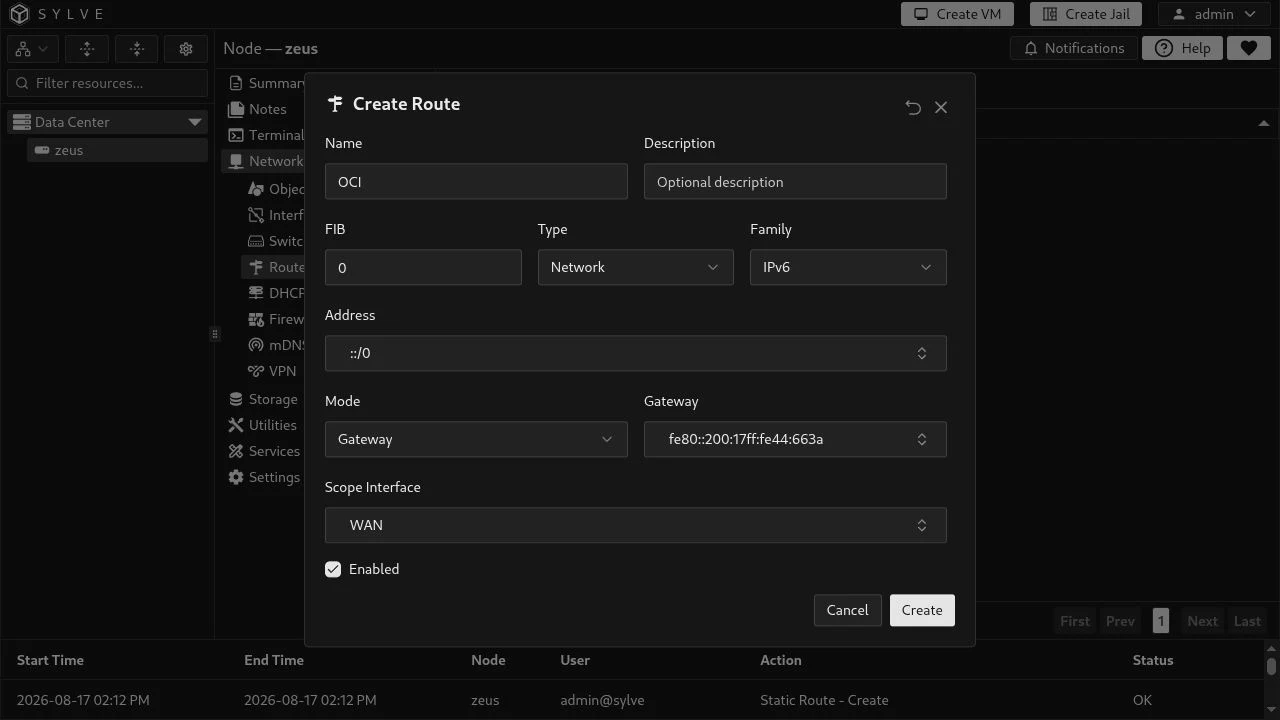
Task: Click the Status column header
Action: [1153, 660]
